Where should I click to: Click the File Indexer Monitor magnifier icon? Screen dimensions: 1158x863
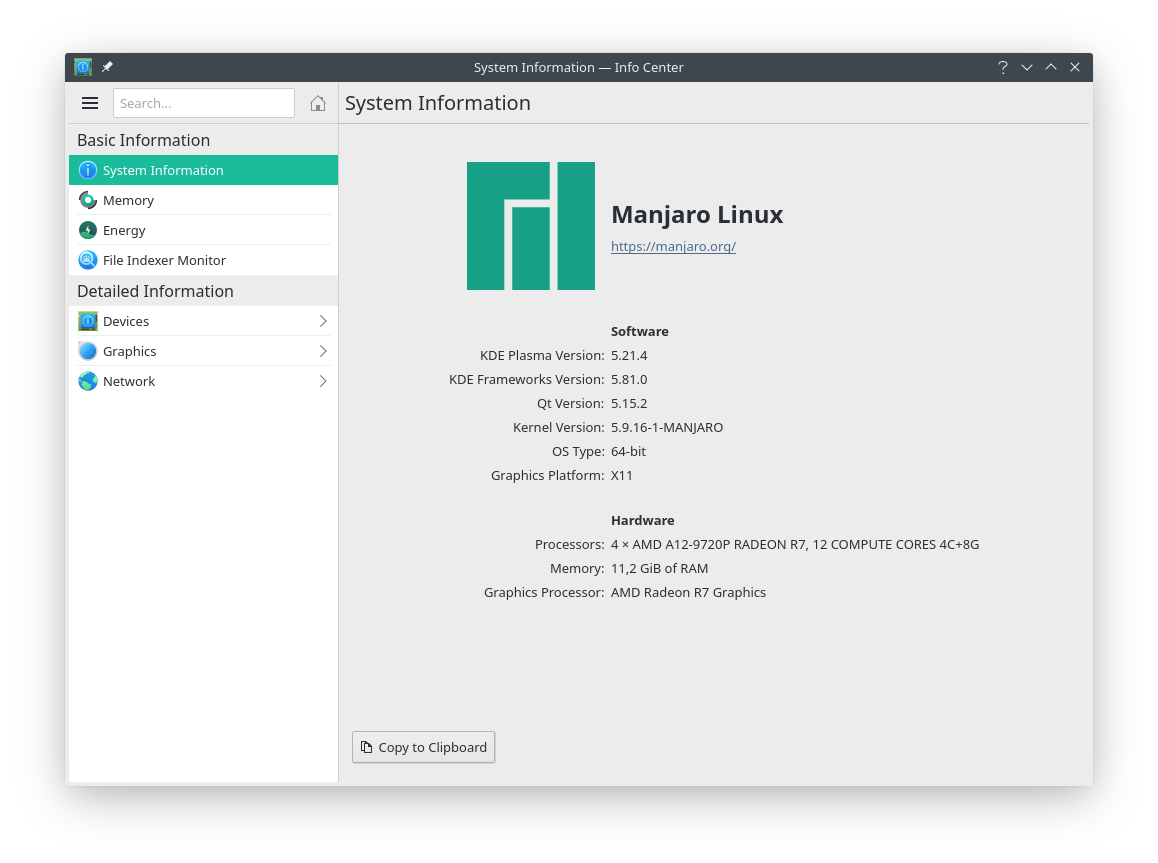tap(88, 261)
